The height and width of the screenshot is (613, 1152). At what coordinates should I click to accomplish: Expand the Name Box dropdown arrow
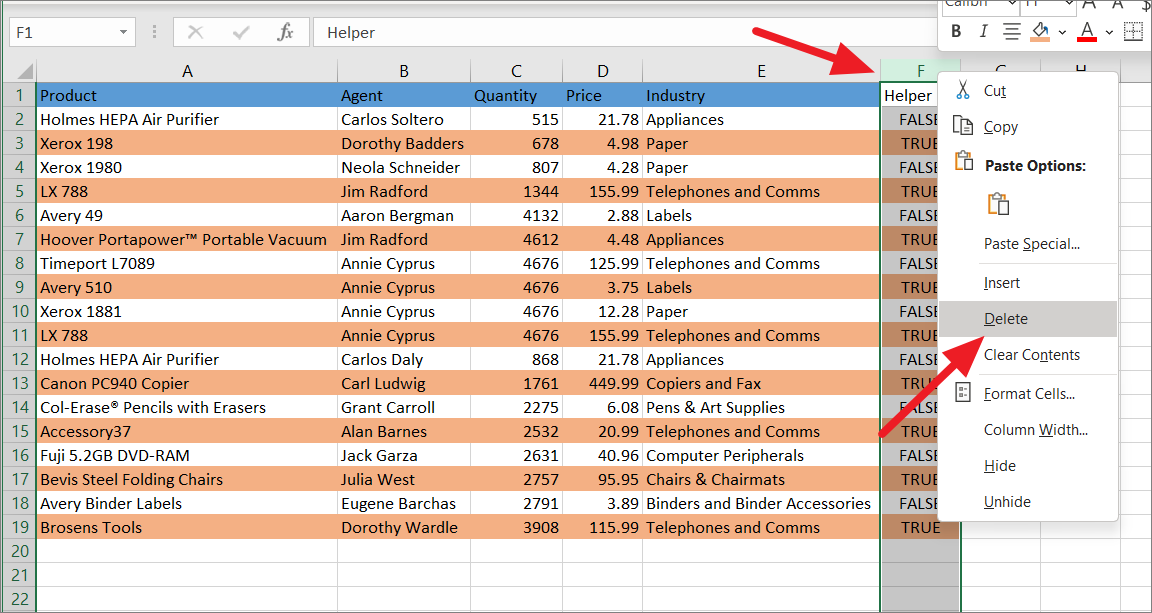point(123,33)
